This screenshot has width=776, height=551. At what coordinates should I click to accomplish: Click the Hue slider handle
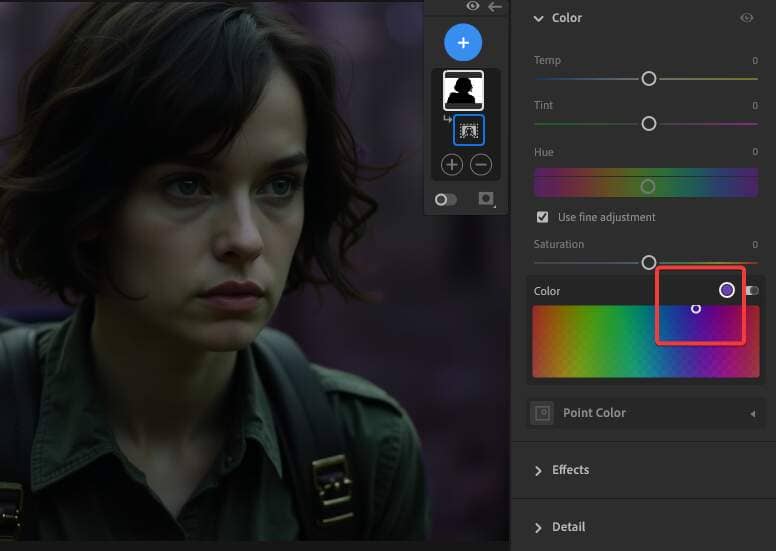click(647, 186)
